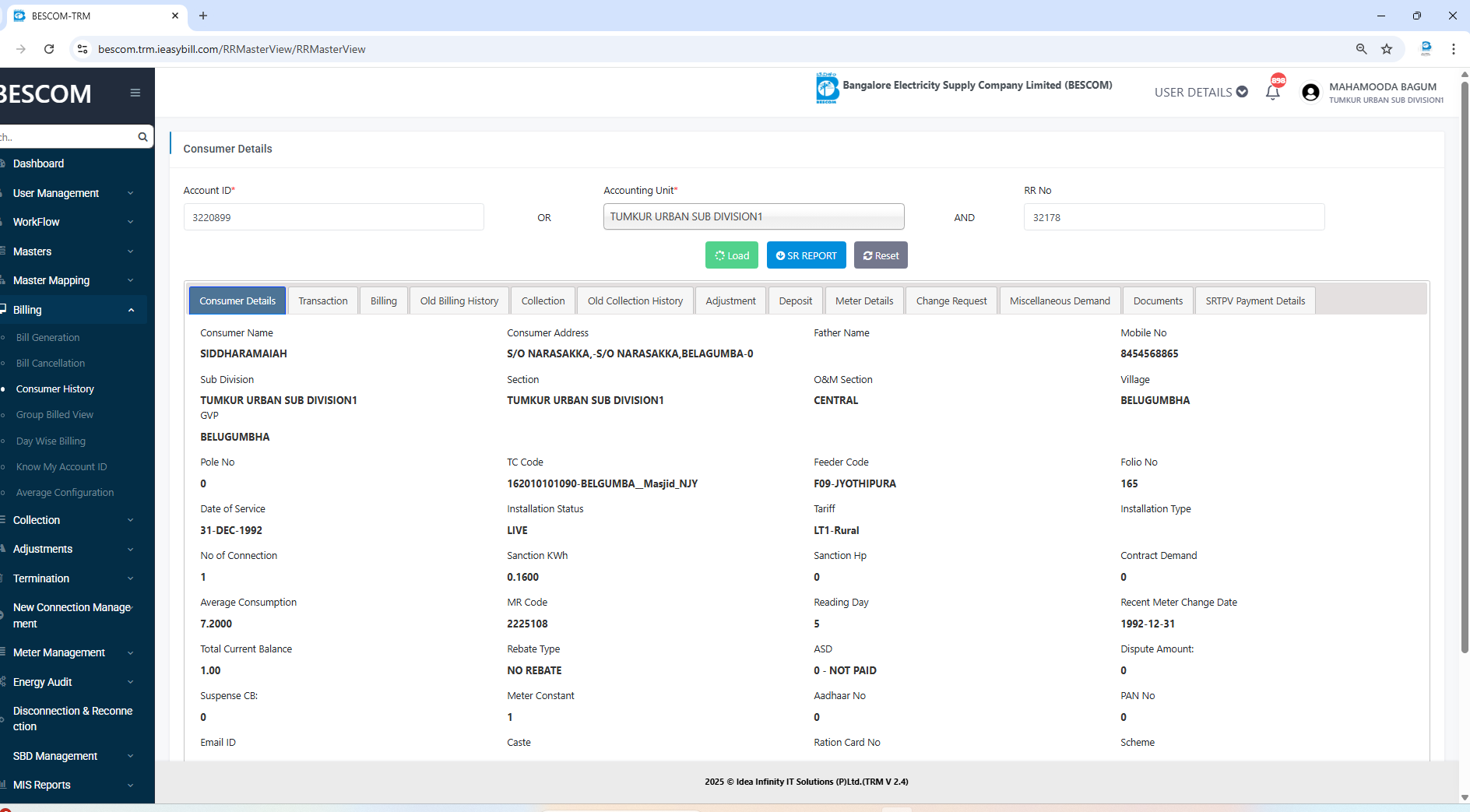1470x812 pixels.
Task: Switch to the Transaction tab
Action: (x=322, y=301)
